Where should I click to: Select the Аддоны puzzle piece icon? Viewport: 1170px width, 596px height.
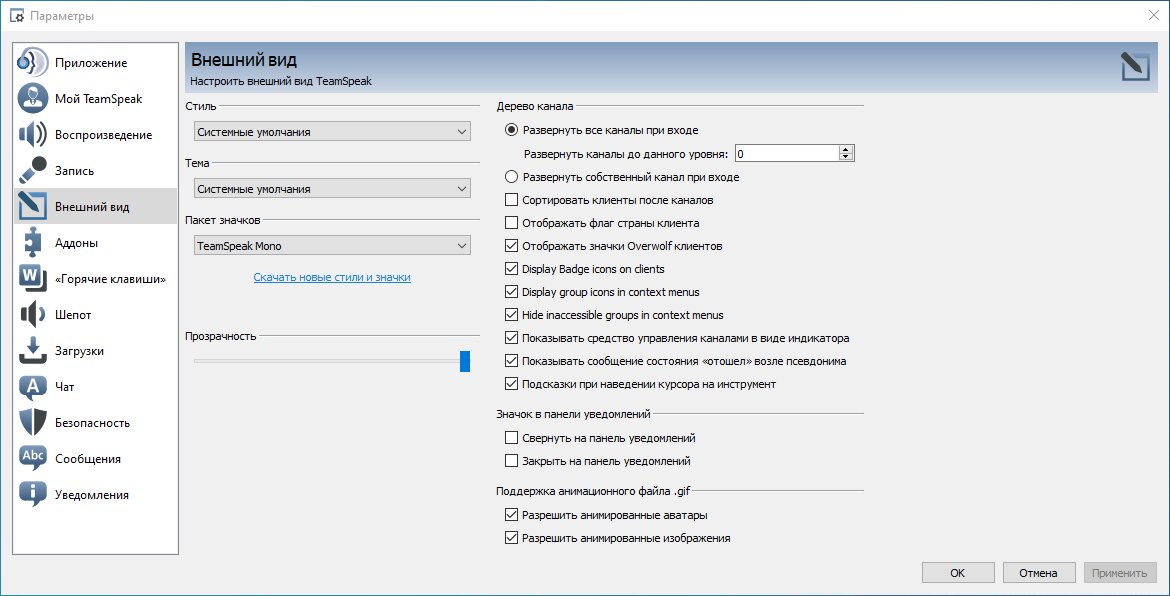click(33, 242)
